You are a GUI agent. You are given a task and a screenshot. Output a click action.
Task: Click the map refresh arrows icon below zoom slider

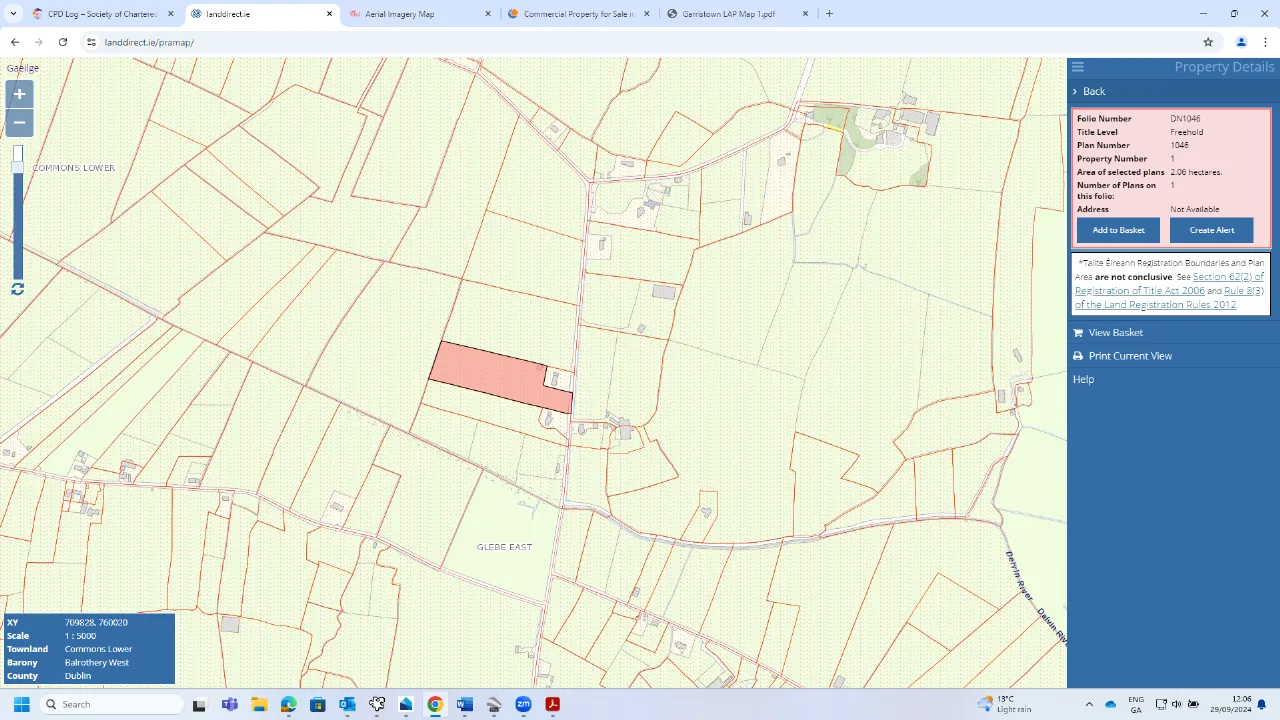click(x=17, y=289)
